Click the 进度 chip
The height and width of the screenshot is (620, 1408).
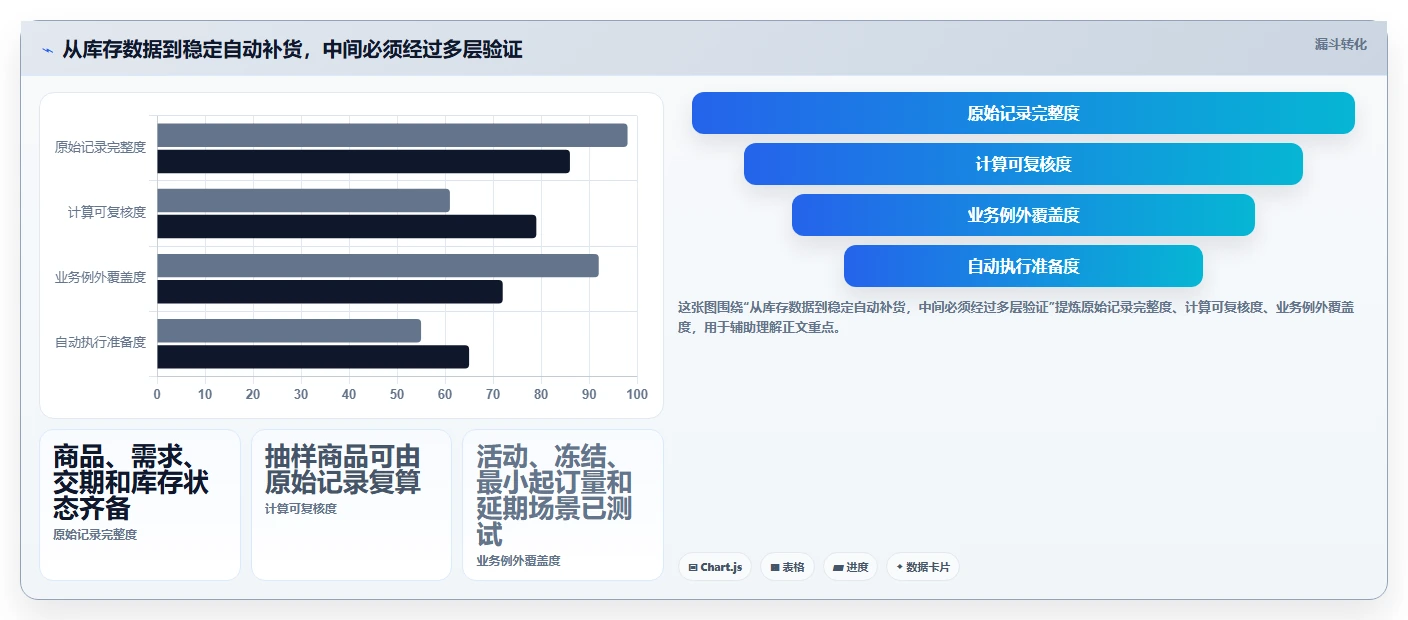coord(851,567)
